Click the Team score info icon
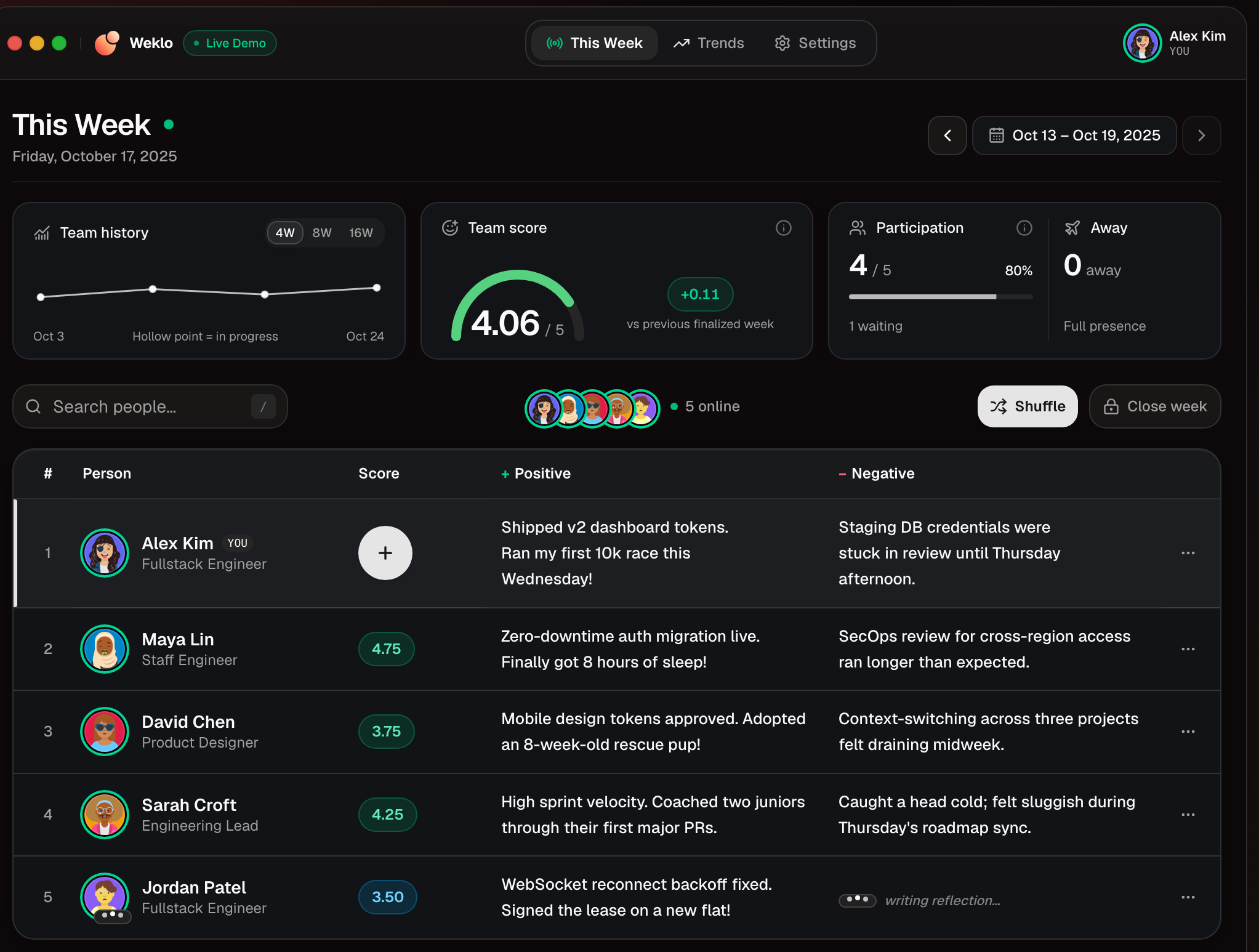This screenshot has width=1259, height=952. (783, 228)
